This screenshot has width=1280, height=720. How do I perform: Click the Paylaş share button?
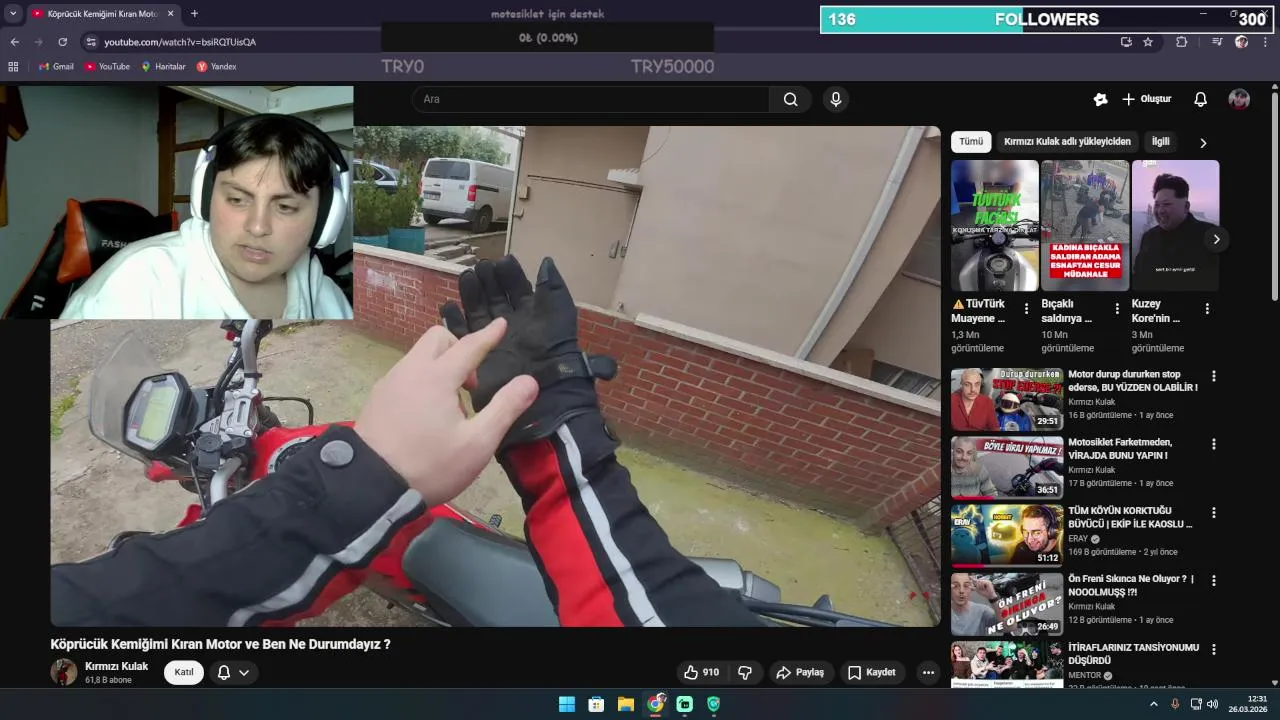(800, 673)
